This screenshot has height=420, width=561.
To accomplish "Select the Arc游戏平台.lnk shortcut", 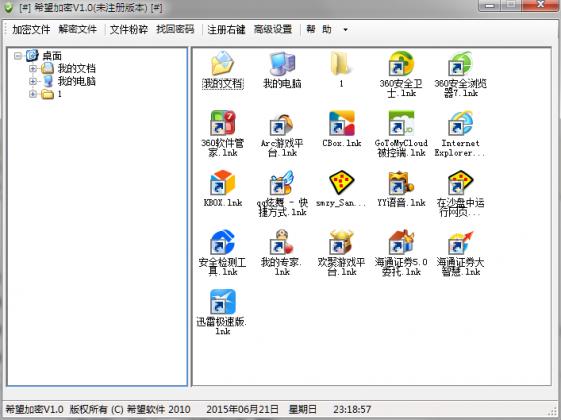I will tap(282, 124).
